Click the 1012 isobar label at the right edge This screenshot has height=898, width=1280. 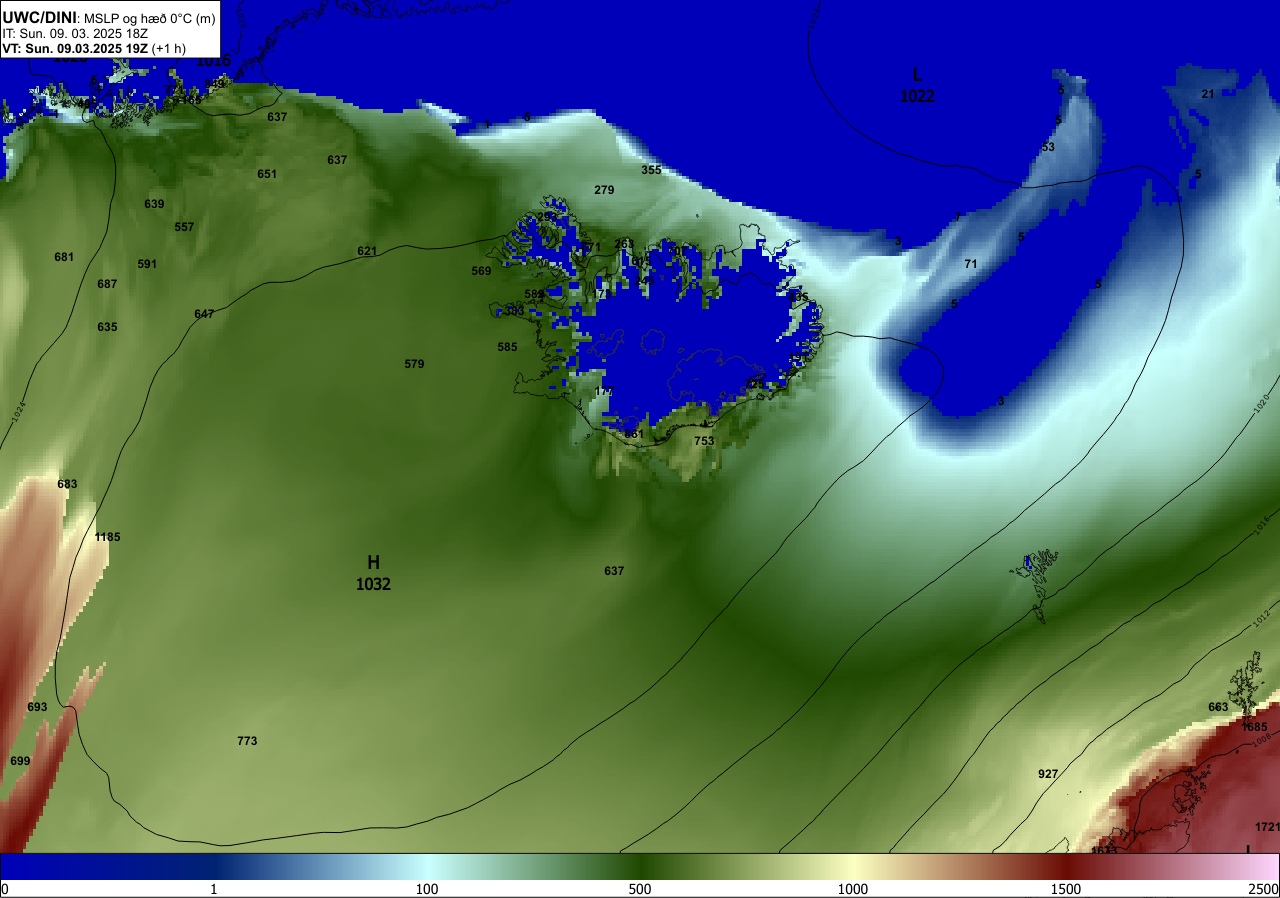[1260, 617]
